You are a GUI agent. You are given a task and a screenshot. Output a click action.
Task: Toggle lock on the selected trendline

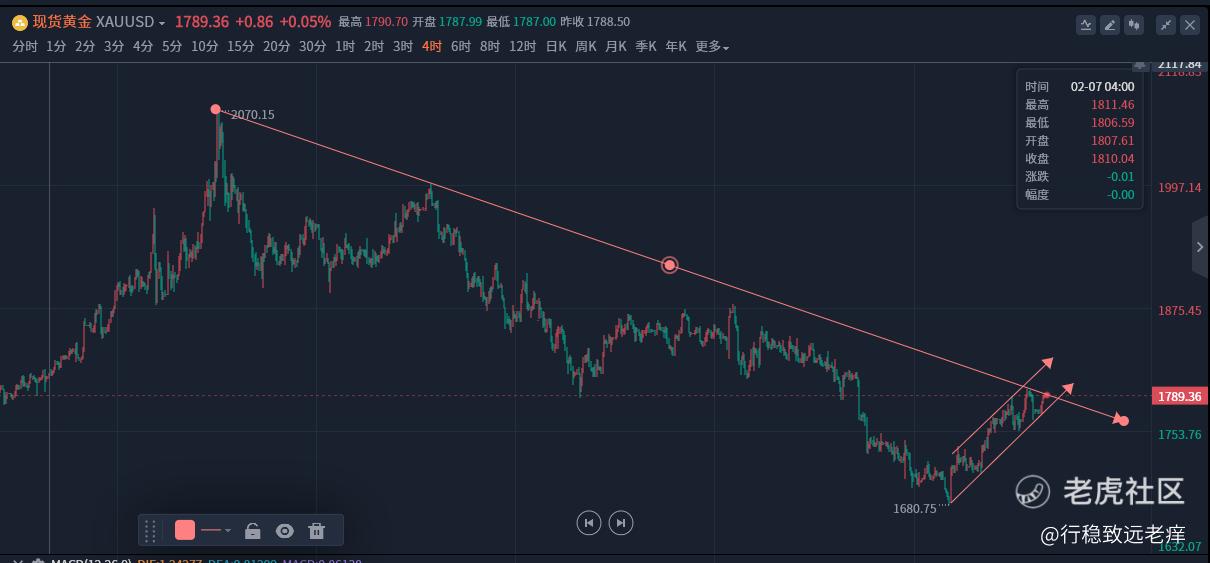click(x=253, y=531)
